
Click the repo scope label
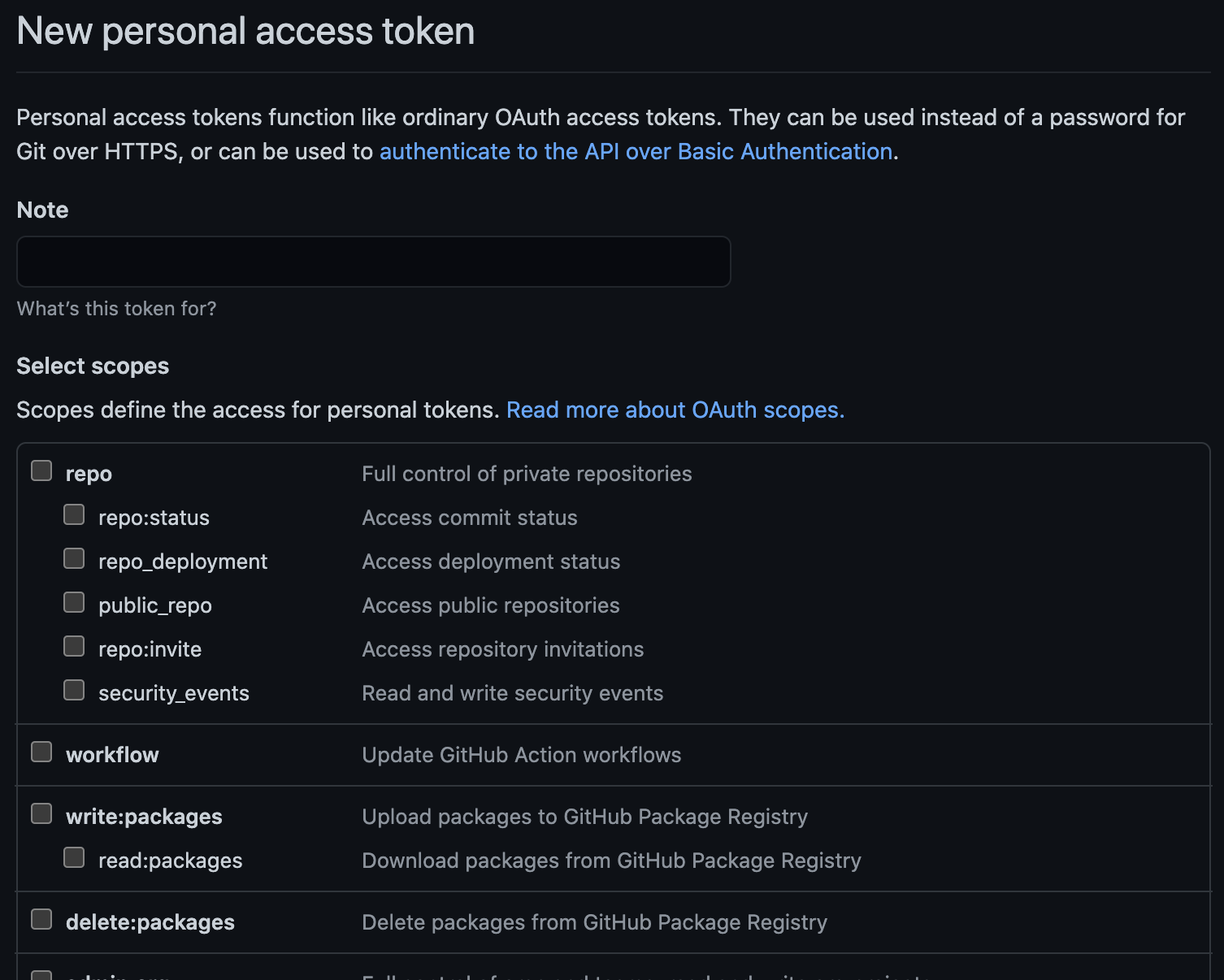[x=89, y=474]
